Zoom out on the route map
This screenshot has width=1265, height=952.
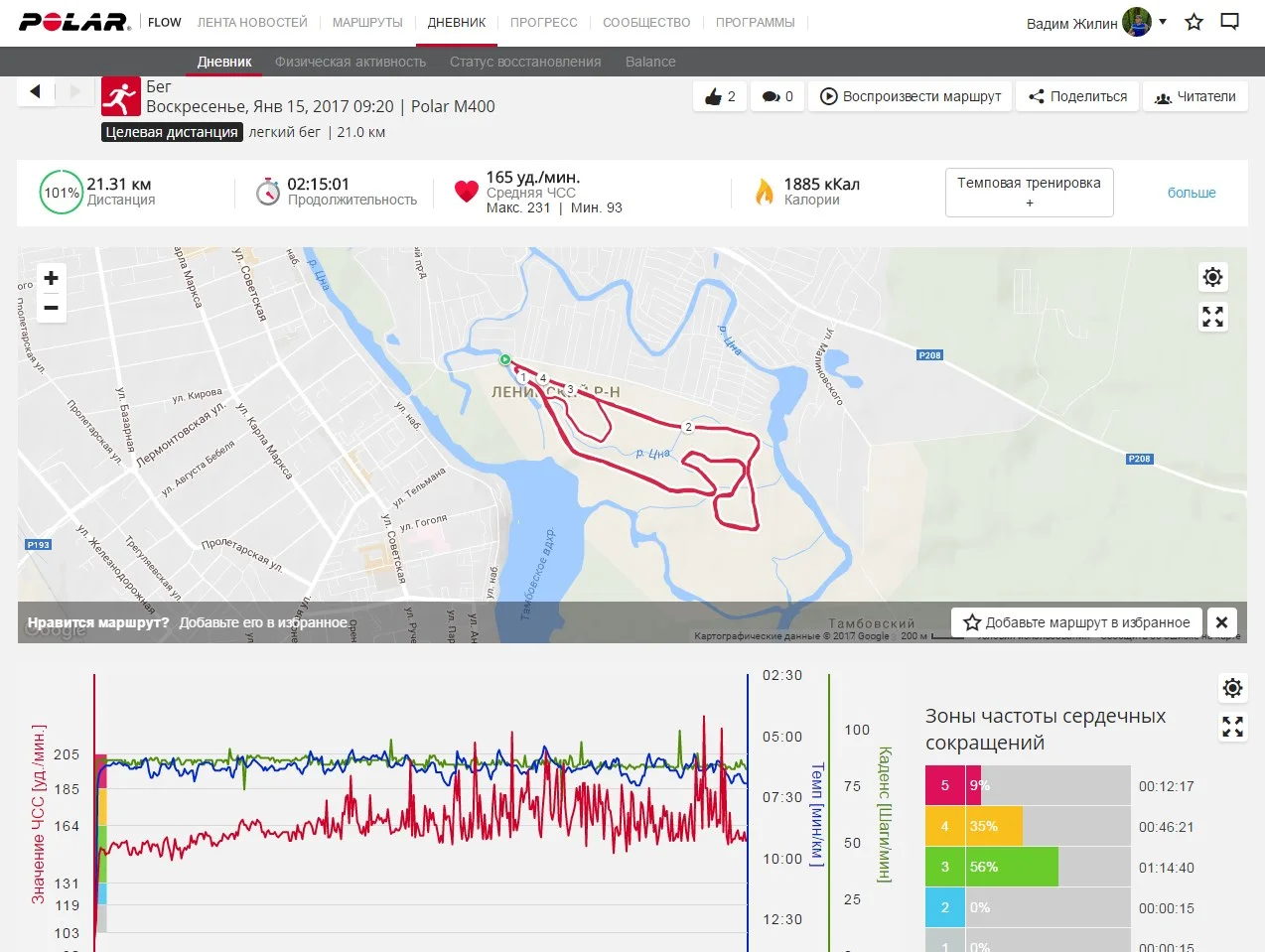pyautogui.click(x=52, y=308)
